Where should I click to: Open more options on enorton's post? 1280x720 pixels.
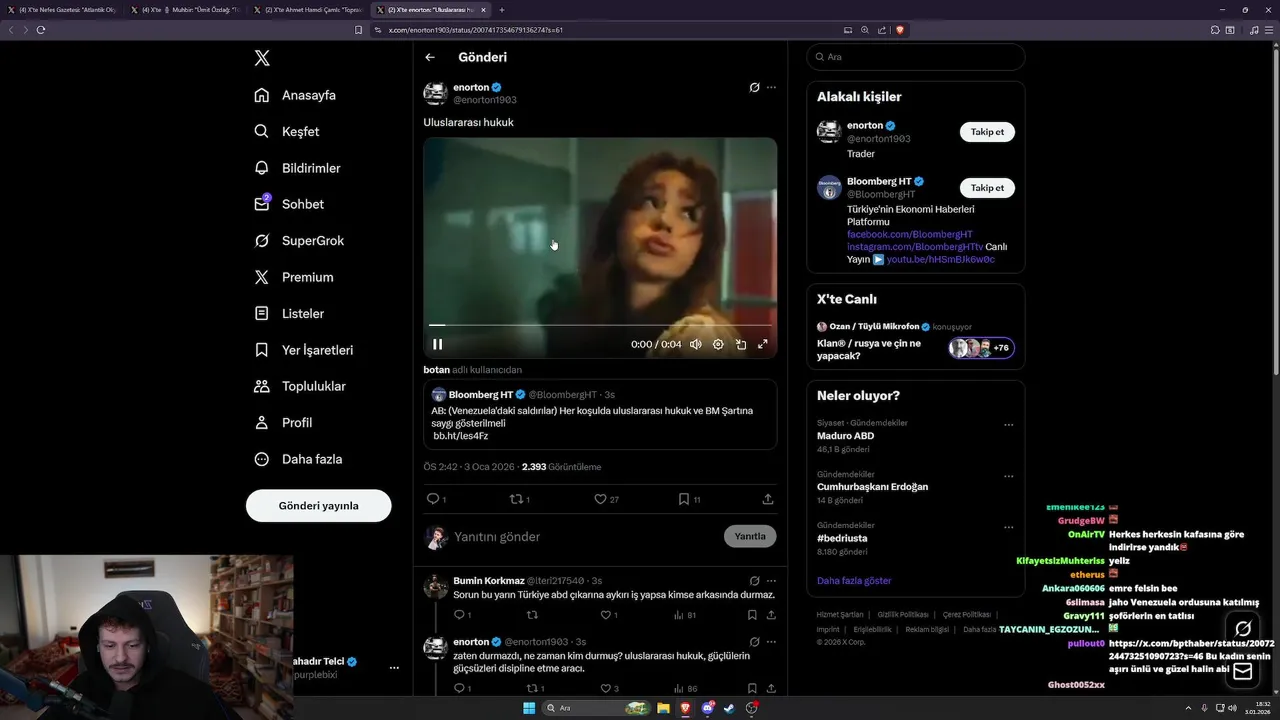click(771, 87)
